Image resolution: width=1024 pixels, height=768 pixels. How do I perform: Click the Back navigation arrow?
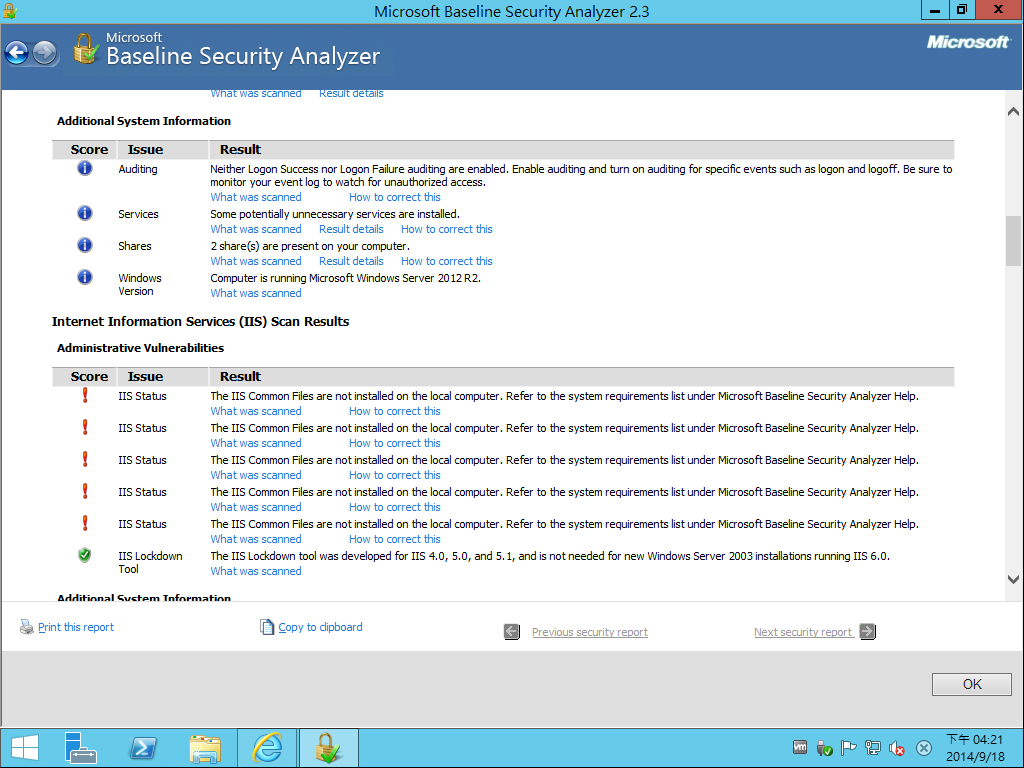click(16, 53)
